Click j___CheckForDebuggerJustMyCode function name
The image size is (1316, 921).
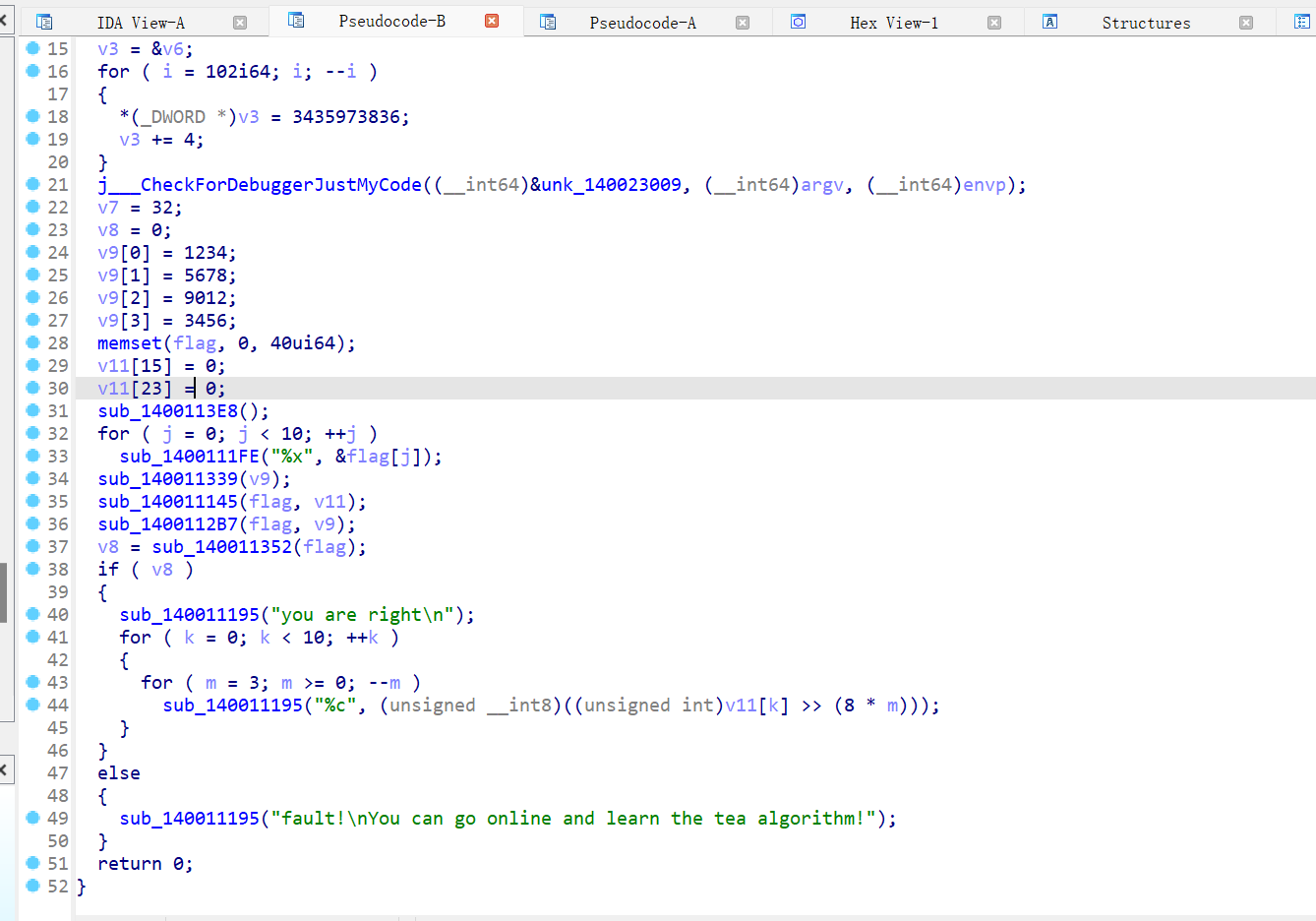tap(260, 185)
